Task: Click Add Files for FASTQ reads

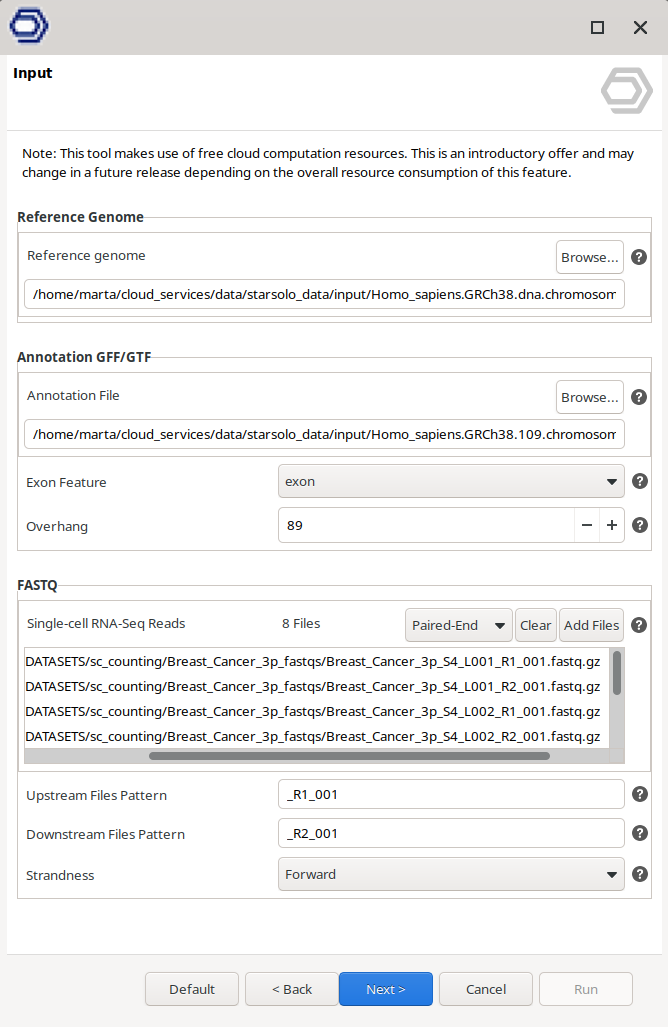Action: click(x=591, y=625)
